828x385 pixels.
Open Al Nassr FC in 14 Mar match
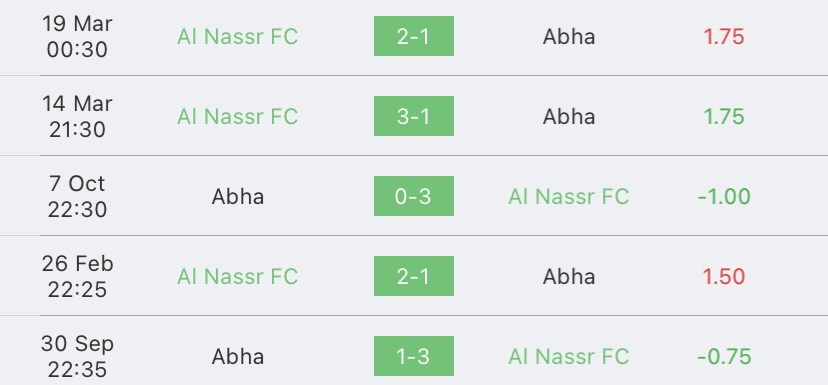tap(238, 116)
